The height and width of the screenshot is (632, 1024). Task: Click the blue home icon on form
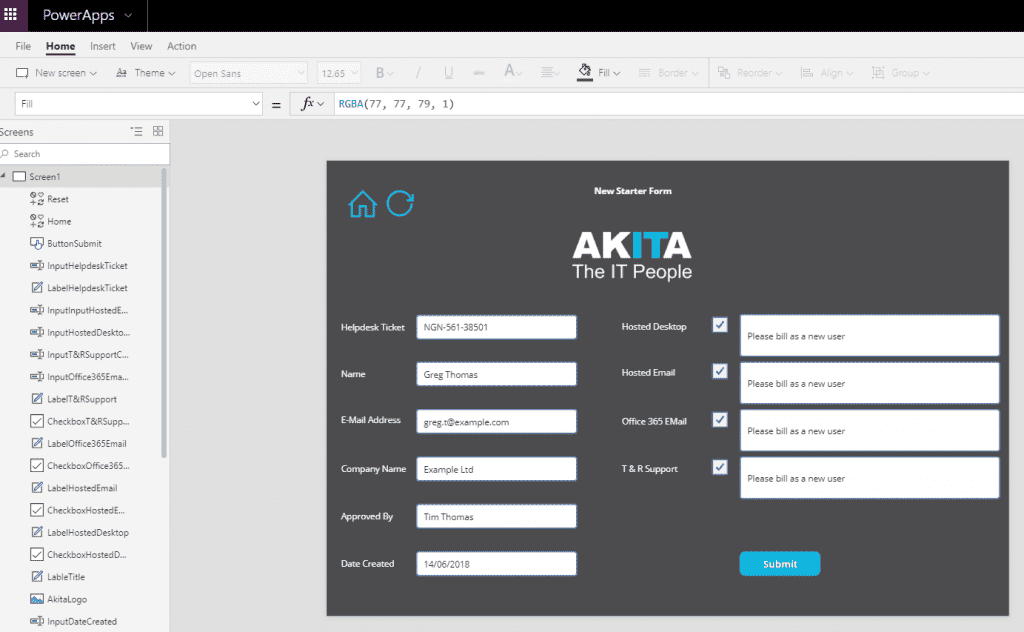(x=362, y=204)
